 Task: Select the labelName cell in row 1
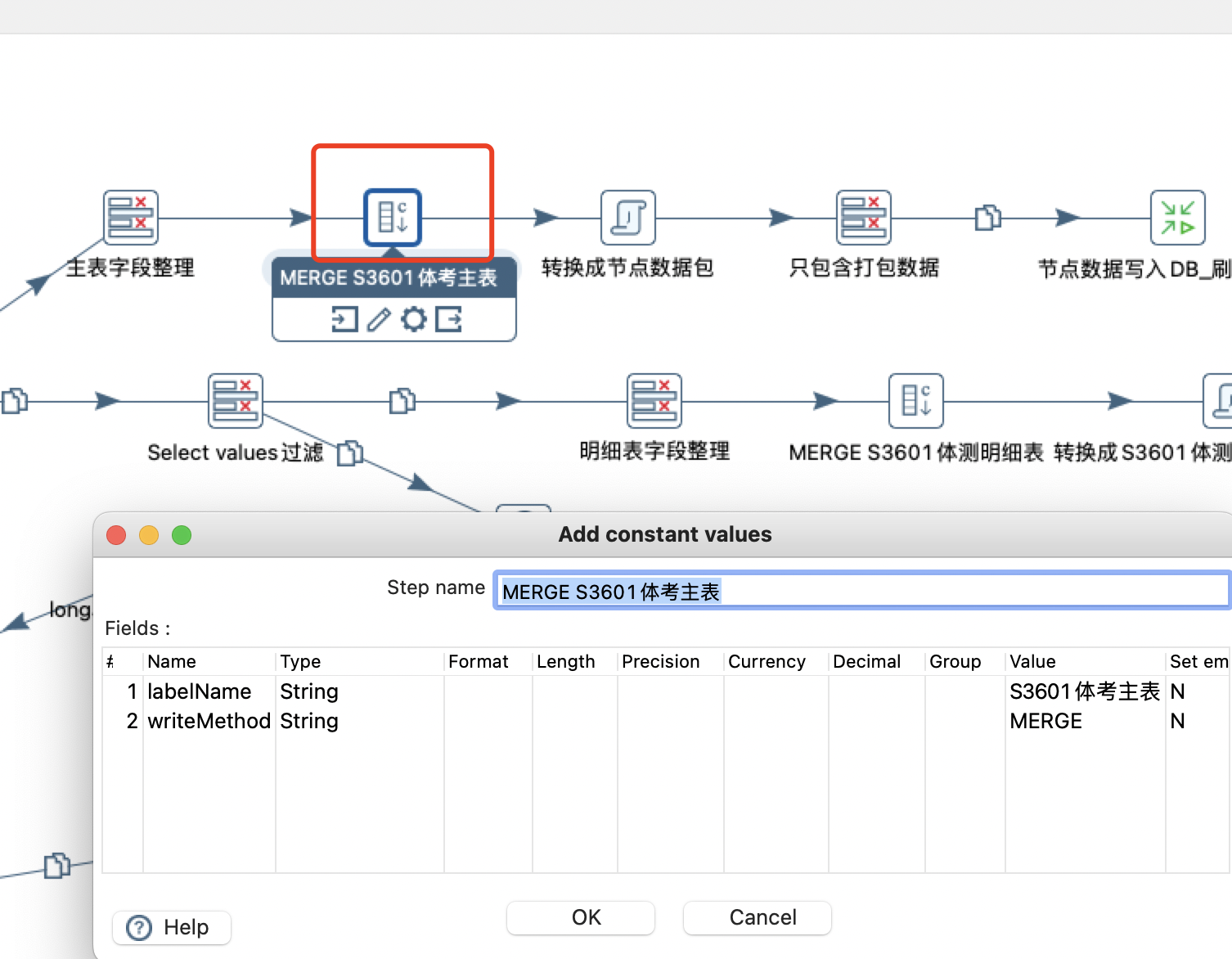[209, 691]
